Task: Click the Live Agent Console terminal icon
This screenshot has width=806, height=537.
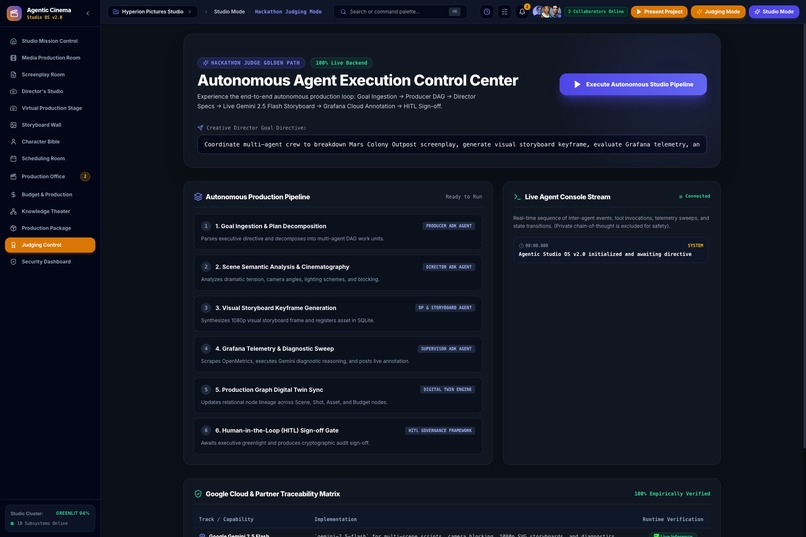Action: point(517,197)
